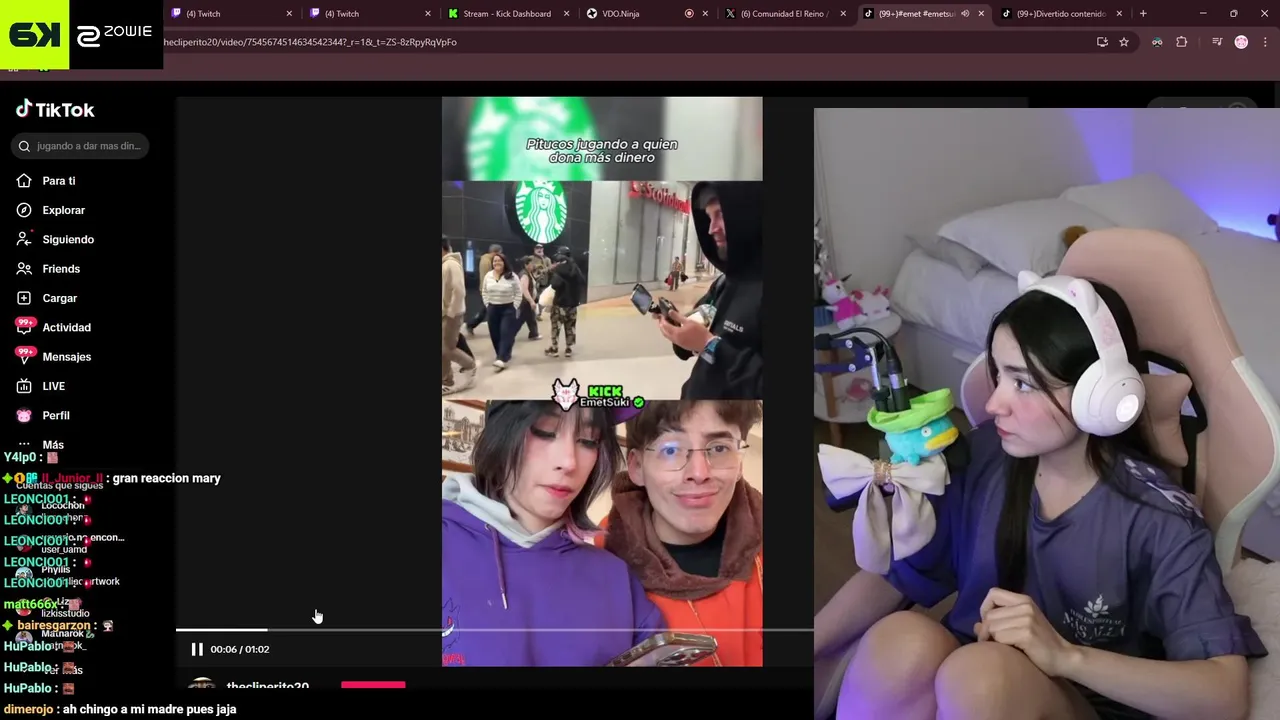Switch to Divertido contenido TikTok tab
The width and height of the screenshot is (1280, 720).
1061,14
